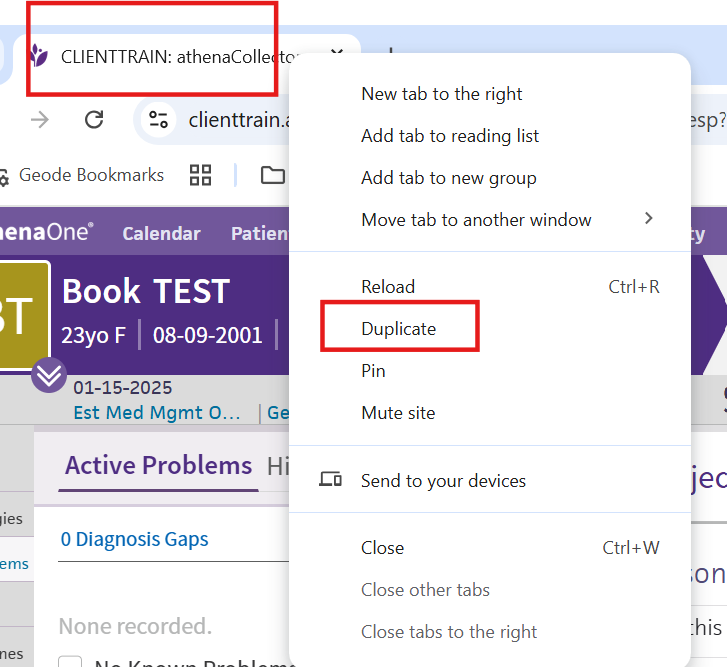Reload page with the circular arrow icon
The width and height of the screenshot is (727, 667).
pyautogui.click(x=94, y=120)
